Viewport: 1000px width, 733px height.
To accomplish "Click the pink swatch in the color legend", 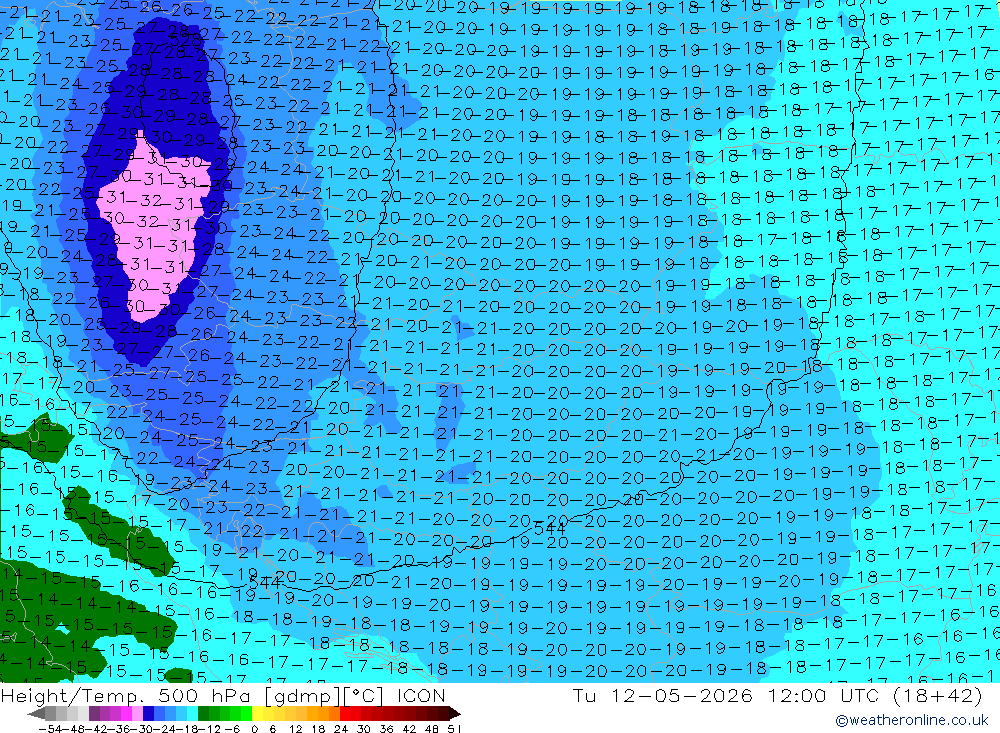I will coord(136,713).
